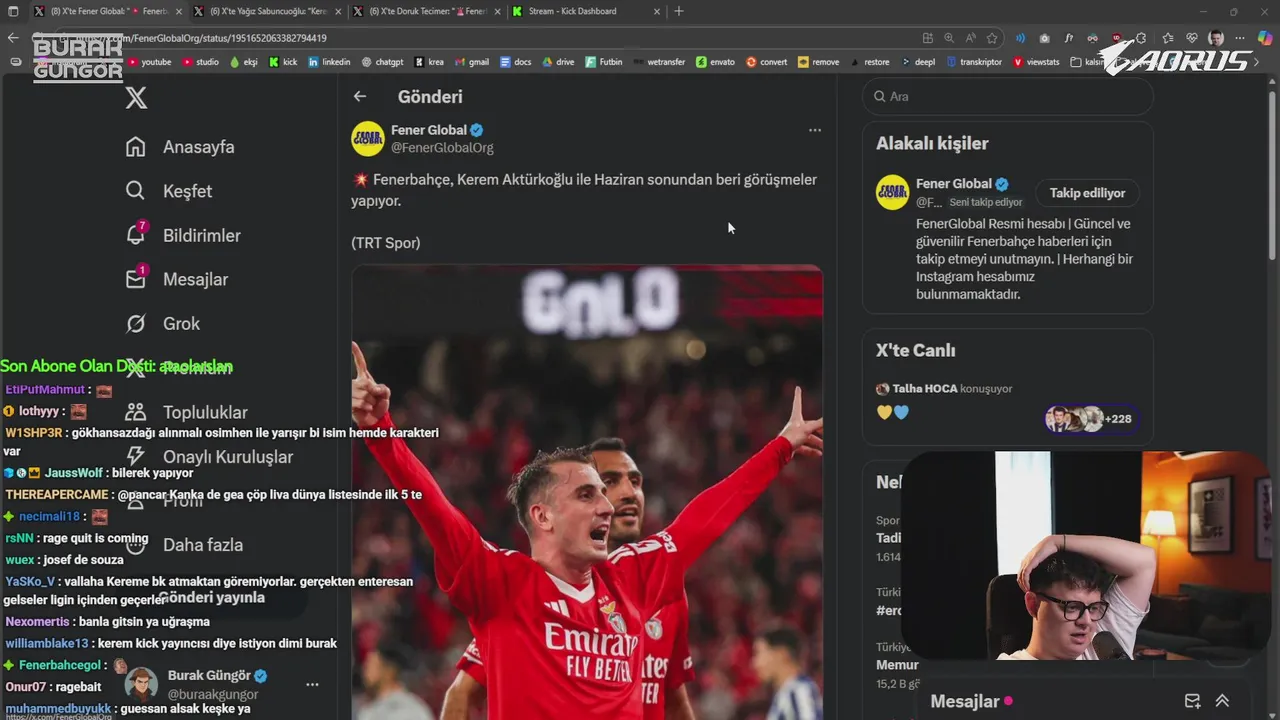This screenshot has height=720, width=1280.
Task: Open chatgpt bookmark
Action: [382, 62]
